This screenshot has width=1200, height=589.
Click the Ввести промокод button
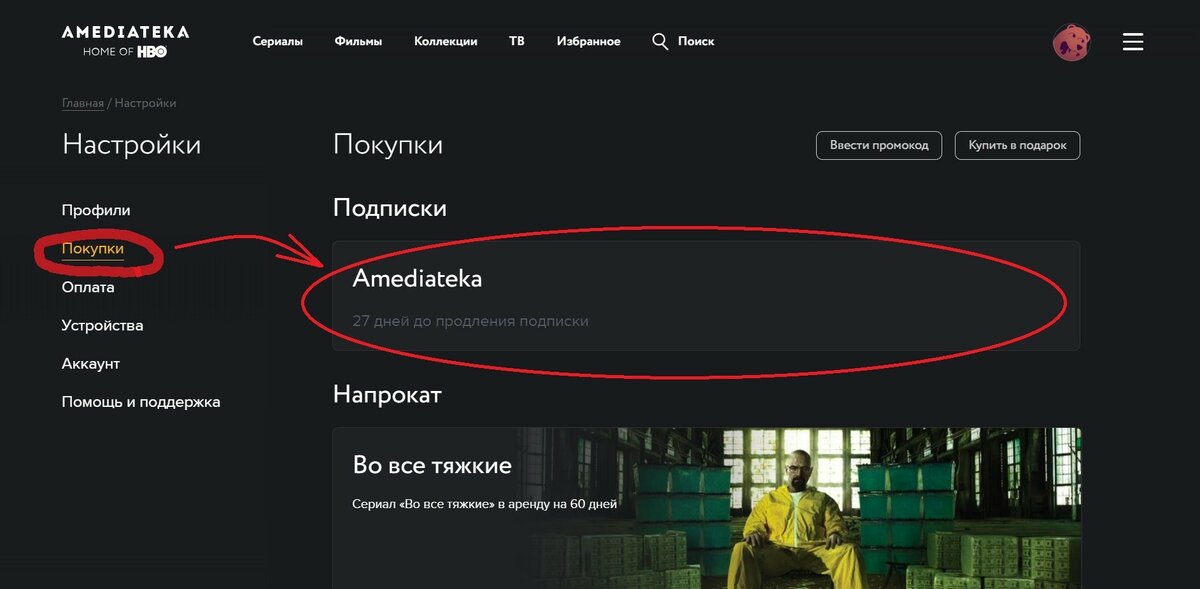(879, 145)
